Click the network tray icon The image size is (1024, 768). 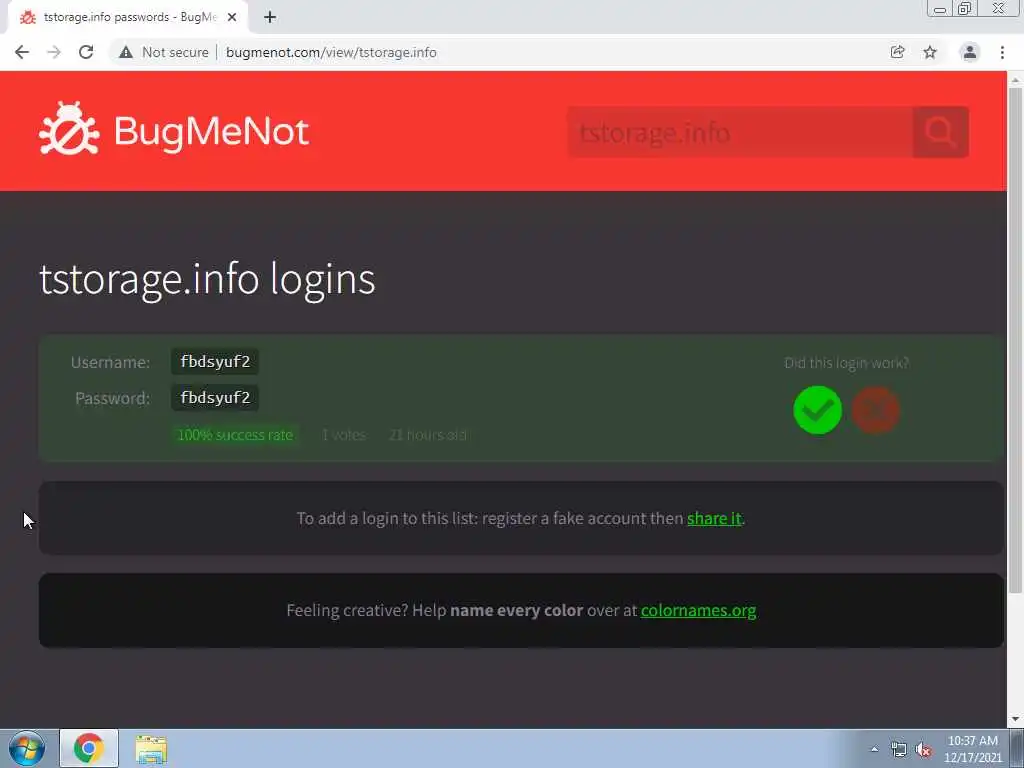click(899, 750)
